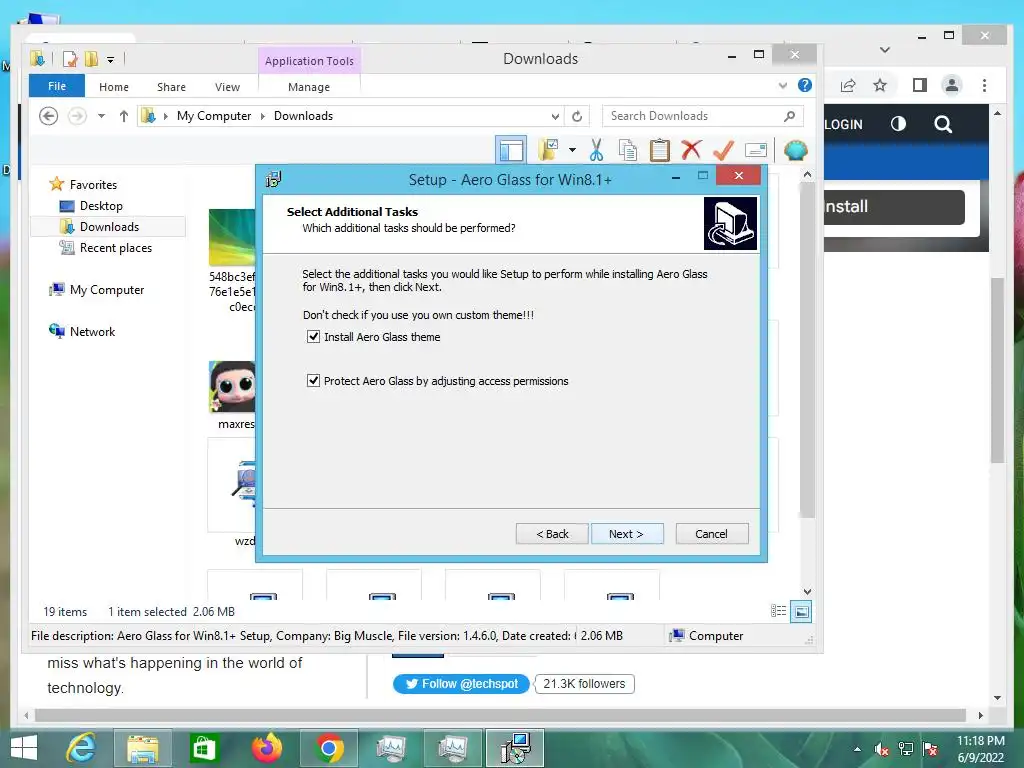Image resolution: width=1024 pixels, height=768 pixels.
Task: Click the Rename toolbar icon
Action: pyautogui.click(x=756, y=150)
